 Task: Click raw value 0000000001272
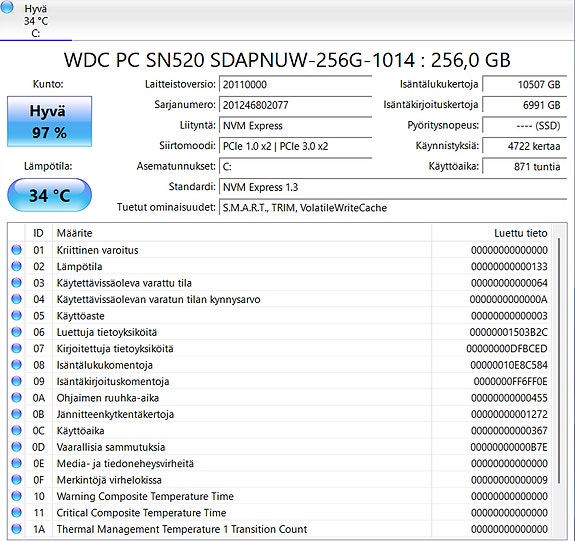point(509,414)
